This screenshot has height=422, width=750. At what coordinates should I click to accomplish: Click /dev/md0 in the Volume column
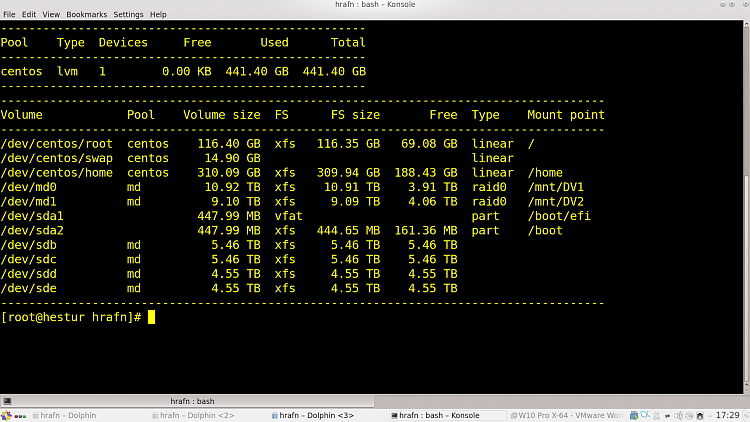[29, 187]
